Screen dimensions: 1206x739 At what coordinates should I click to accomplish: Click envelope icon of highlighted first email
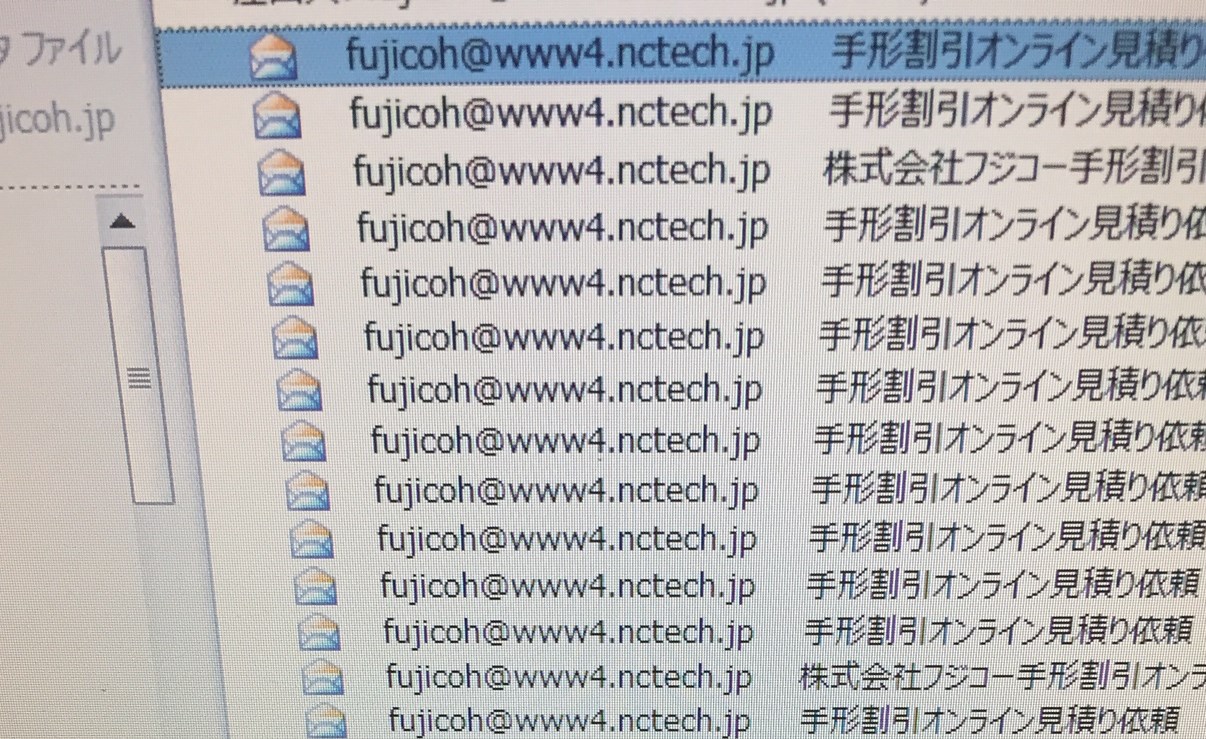pos(273,58)
